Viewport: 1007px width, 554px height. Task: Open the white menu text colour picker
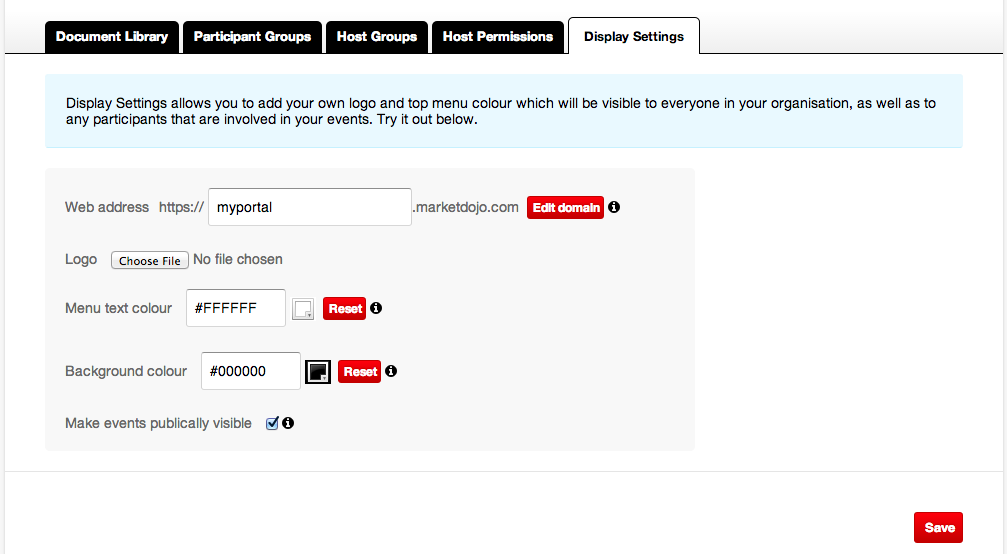coord(303,309)
